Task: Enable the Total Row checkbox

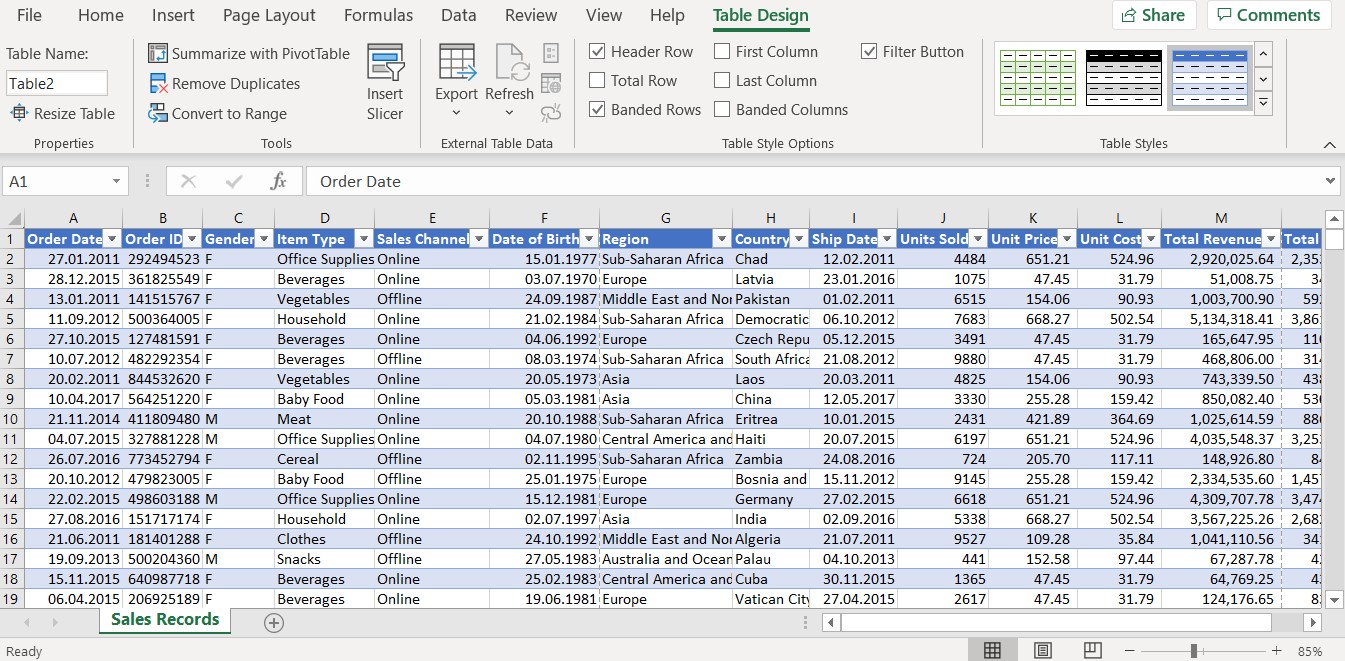Action: coord(597,81)
